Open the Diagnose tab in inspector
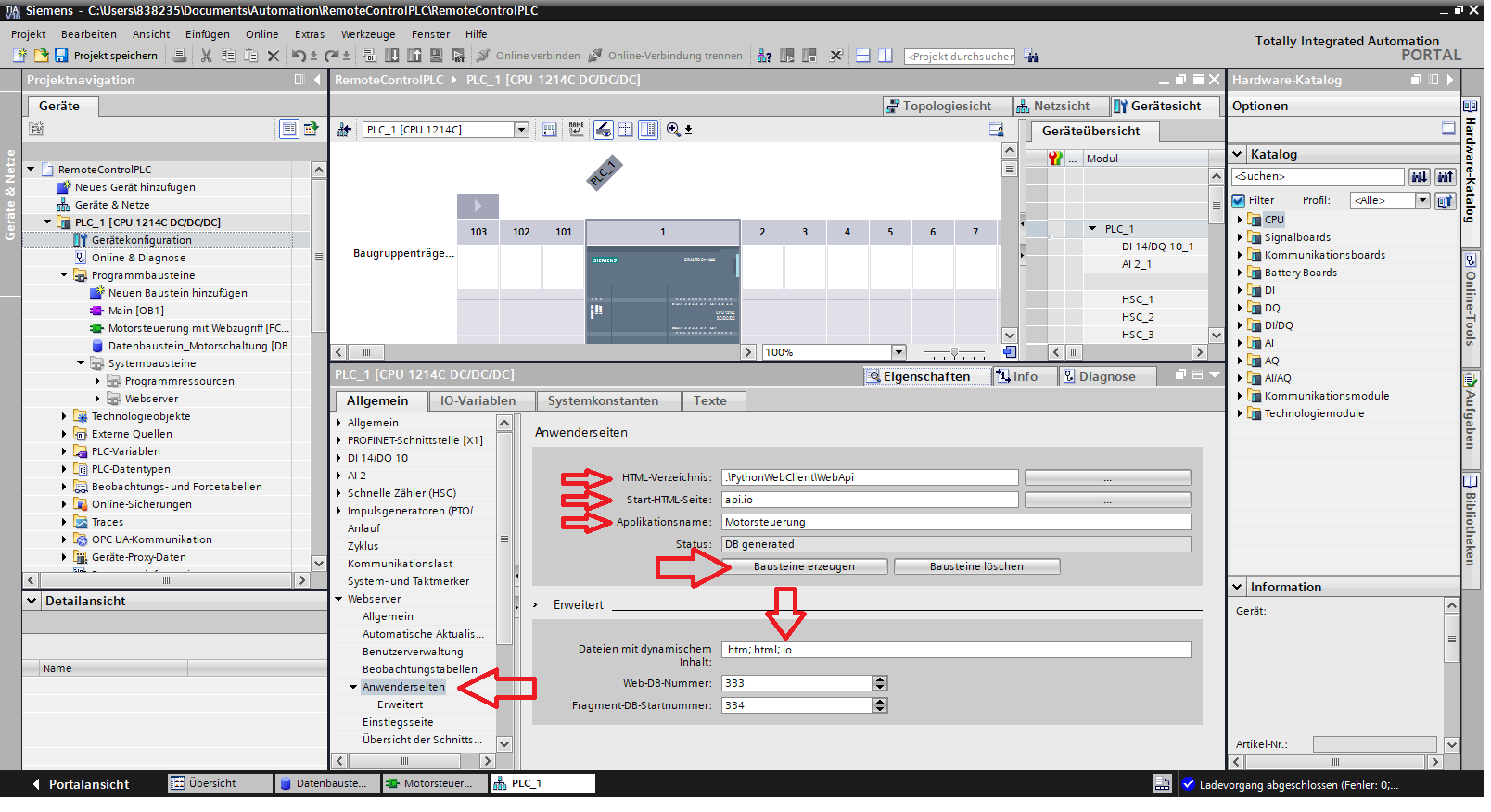Screen dimensions: 1491x812 coord(1106,376)
